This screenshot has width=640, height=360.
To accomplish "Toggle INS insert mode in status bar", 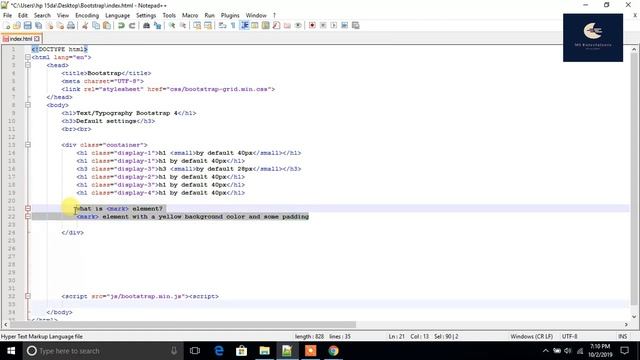I will tap(622, 336).
